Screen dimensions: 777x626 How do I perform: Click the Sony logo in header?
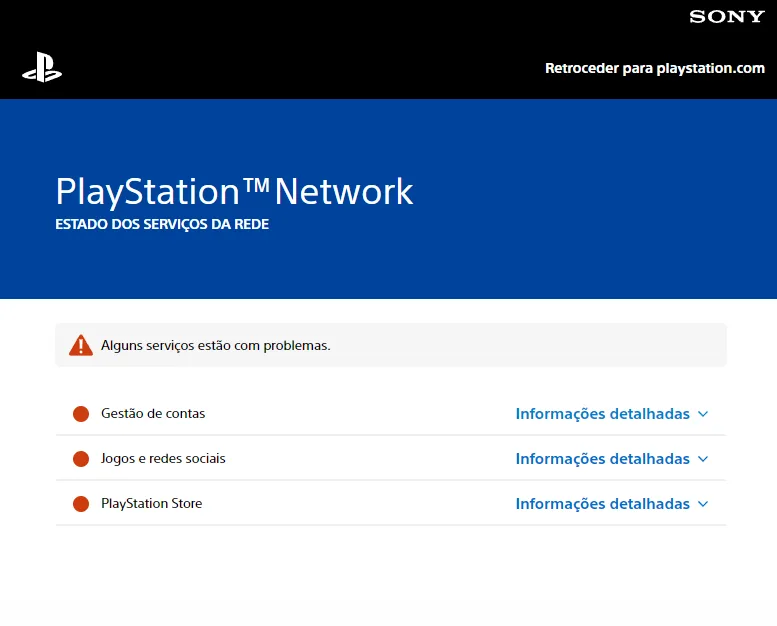click(x=726, y=17)
